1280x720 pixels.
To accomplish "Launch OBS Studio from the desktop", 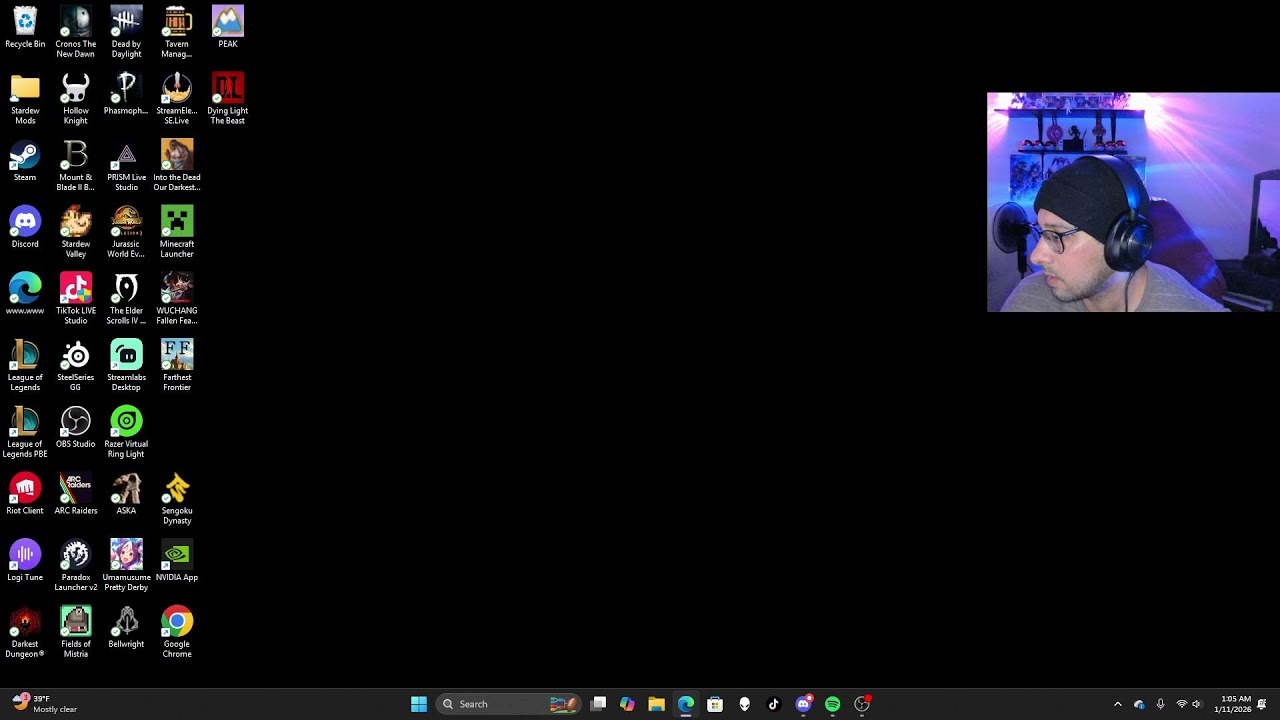I will coord(76,428).
